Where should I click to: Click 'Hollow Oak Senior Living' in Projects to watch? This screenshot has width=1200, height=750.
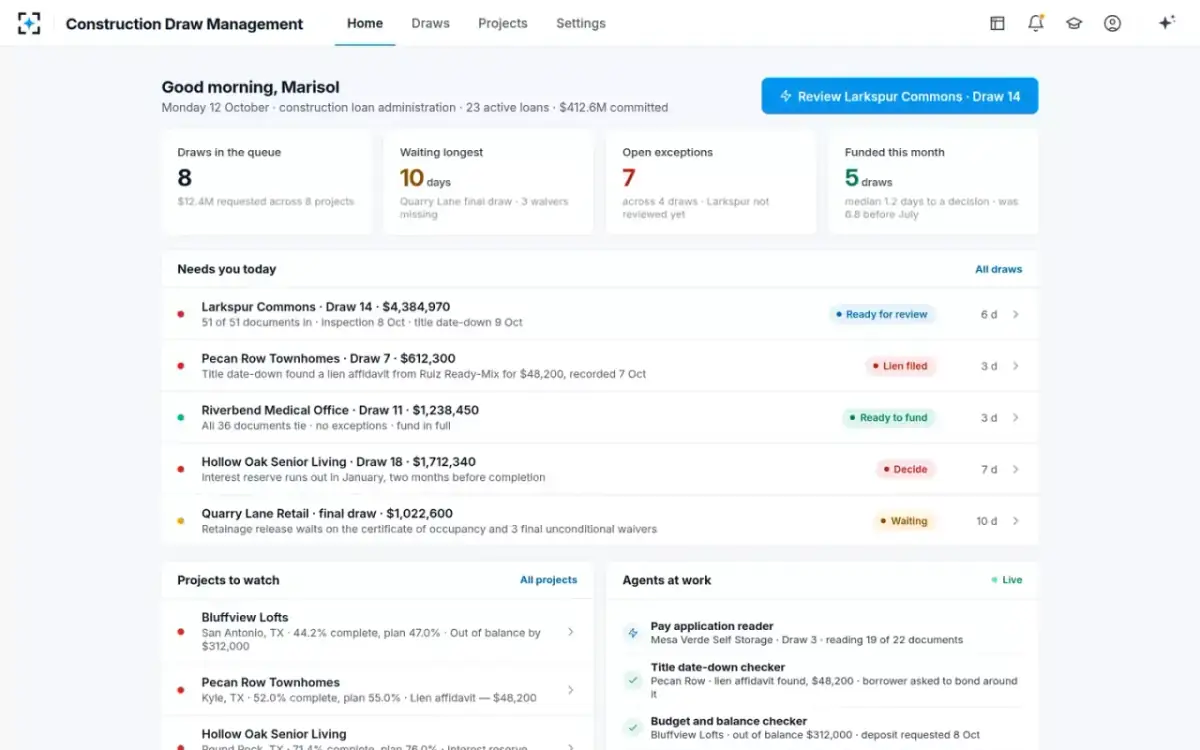pyautogui.click(x=274, y=734)
